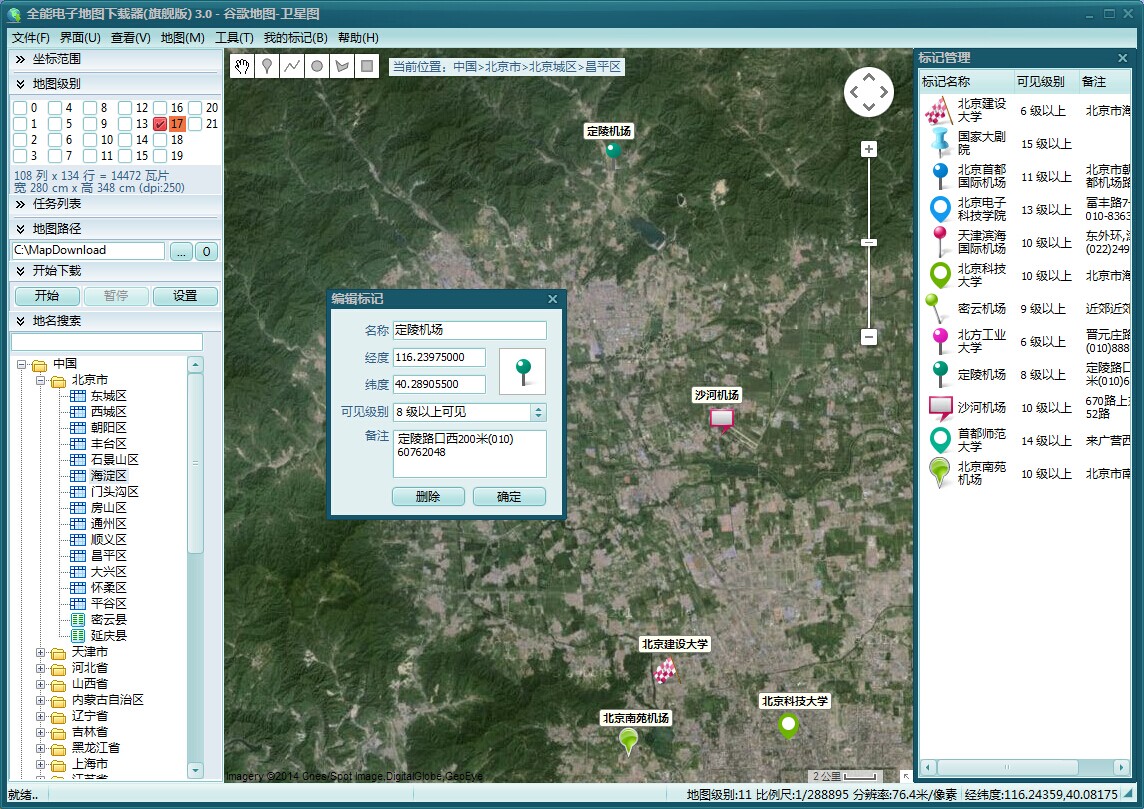Uncheck map level 17 checkbox

[x=160, y=124]
